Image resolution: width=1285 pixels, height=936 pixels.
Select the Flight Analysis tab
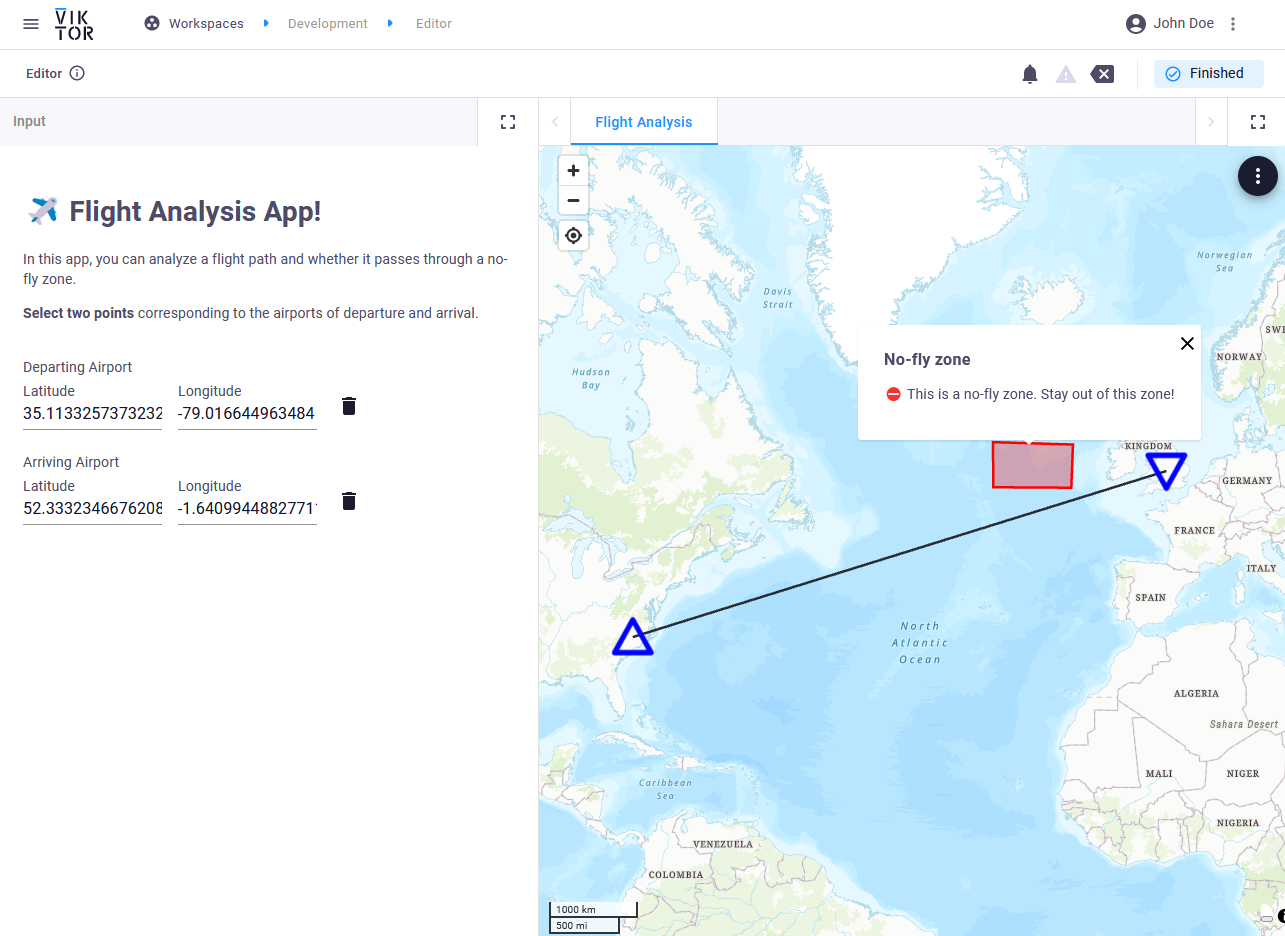643,122
